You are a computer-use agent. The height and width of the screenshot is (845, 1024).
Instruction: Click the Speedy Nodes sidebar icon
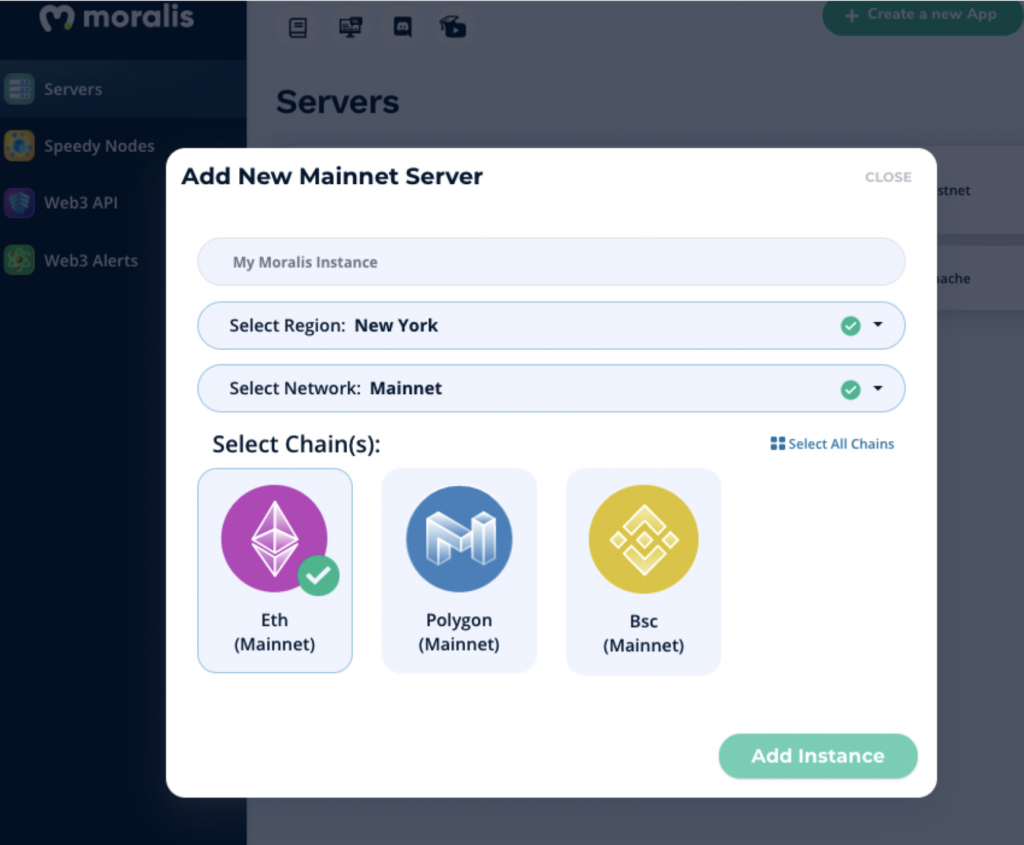pos(19,146)
